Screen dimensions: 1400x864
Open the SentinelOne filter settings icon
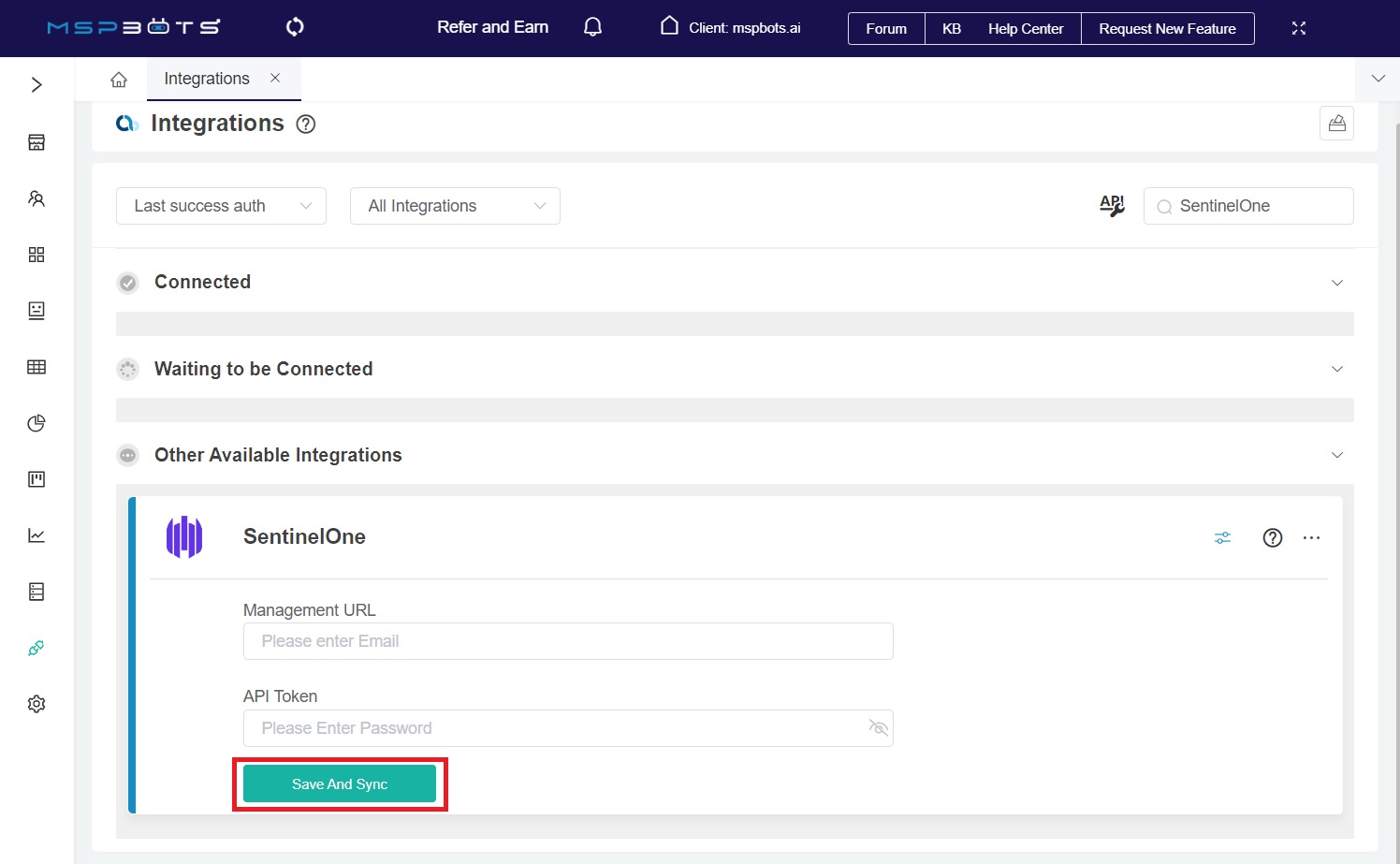[1222, 537]
